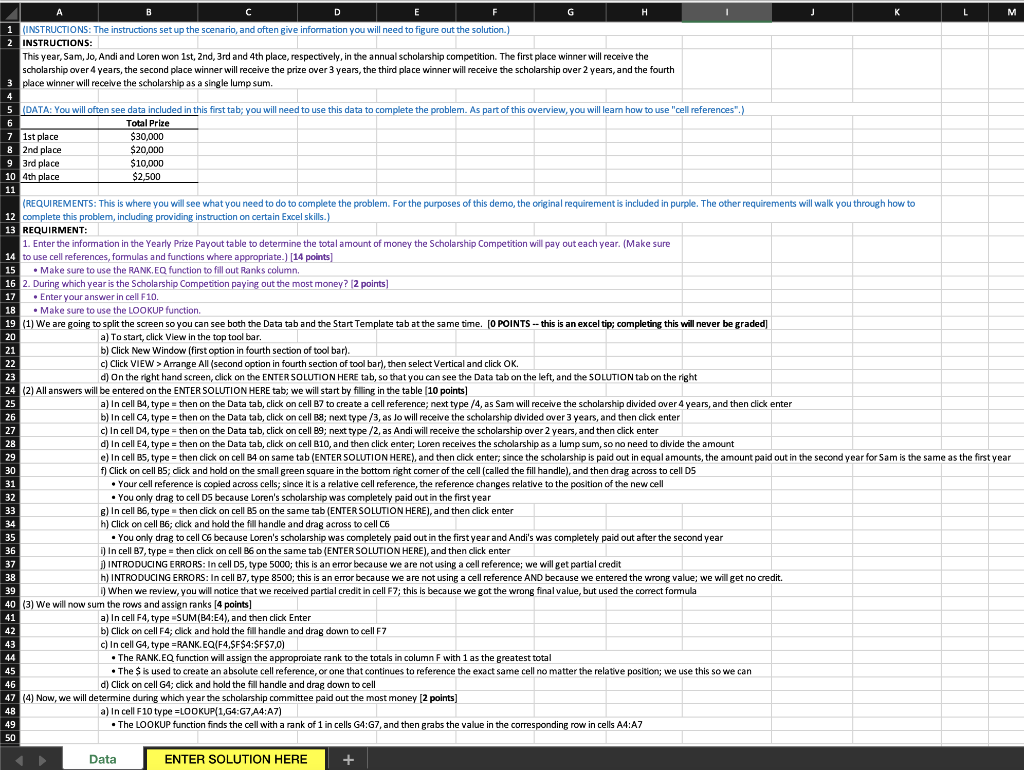Click the 4th place cell
This screenshot has width=1024, height=770.
pos(59,176)
